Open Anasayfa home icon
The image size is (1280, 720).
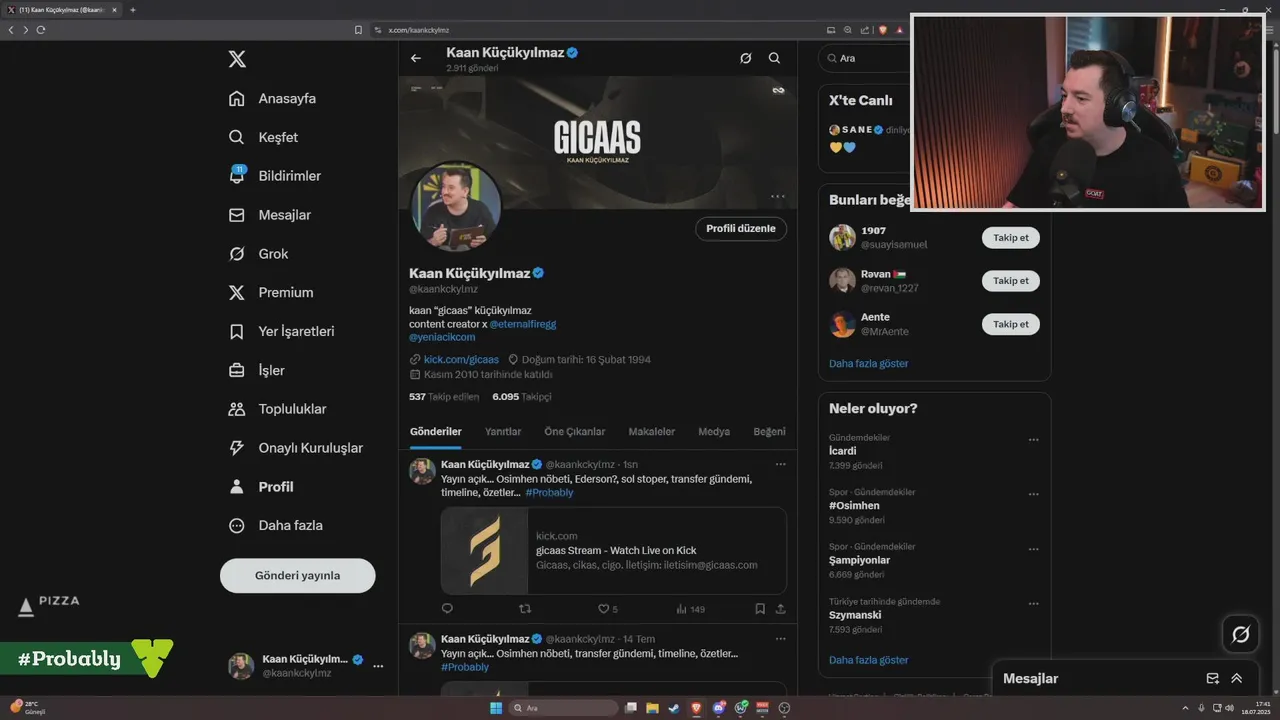tap(237, 98)
